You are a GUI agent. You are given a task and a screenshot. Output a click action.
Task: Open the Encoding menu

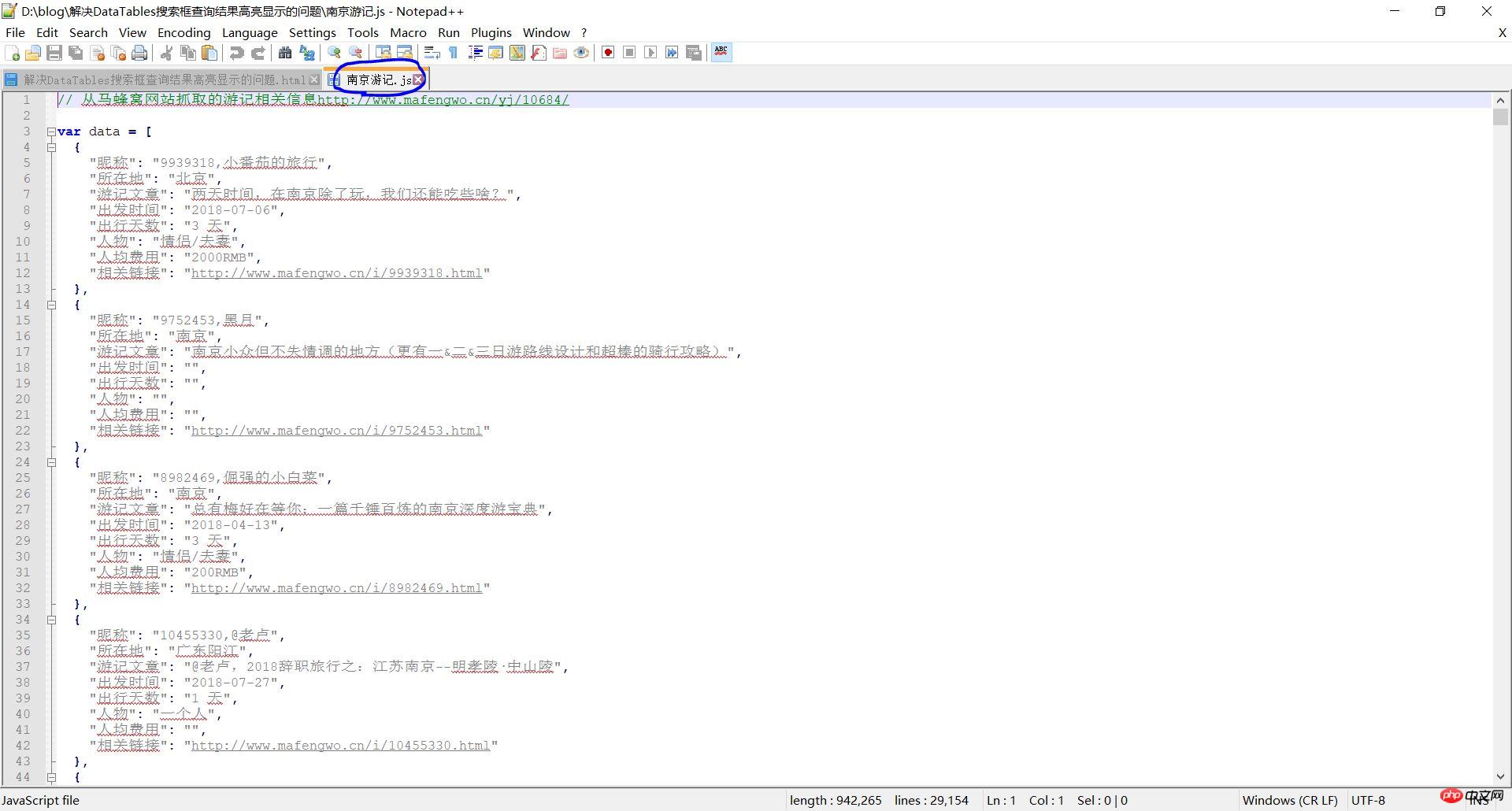point(183,32)
